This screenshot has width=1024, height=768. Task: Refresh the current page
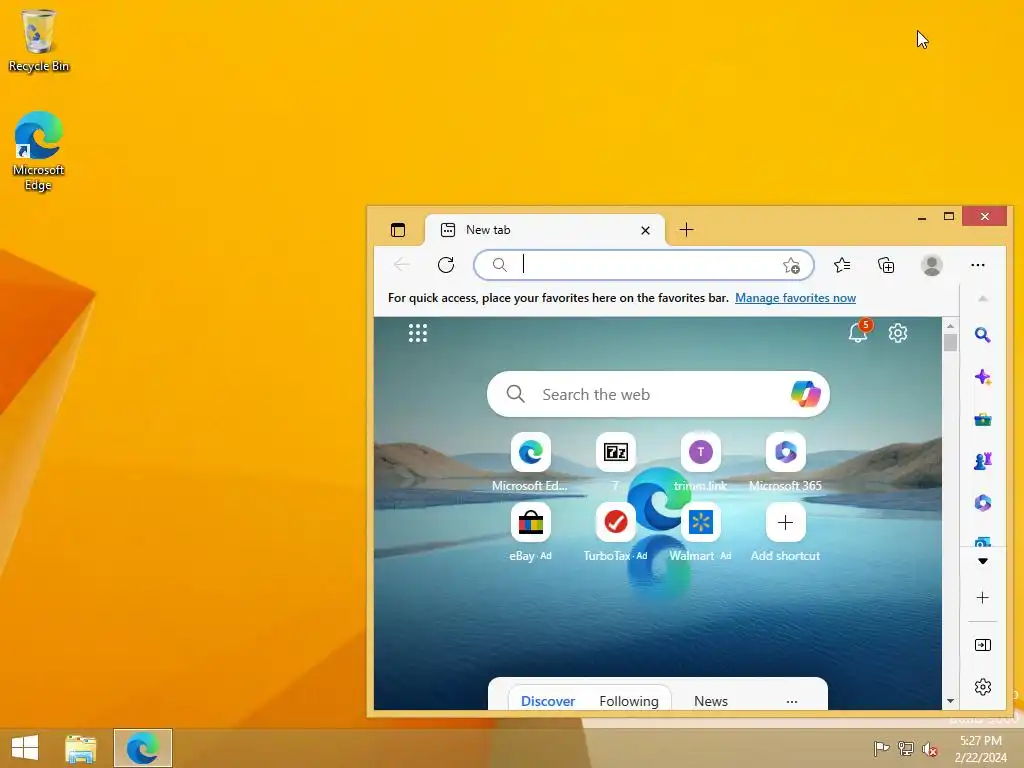(446, 264)
